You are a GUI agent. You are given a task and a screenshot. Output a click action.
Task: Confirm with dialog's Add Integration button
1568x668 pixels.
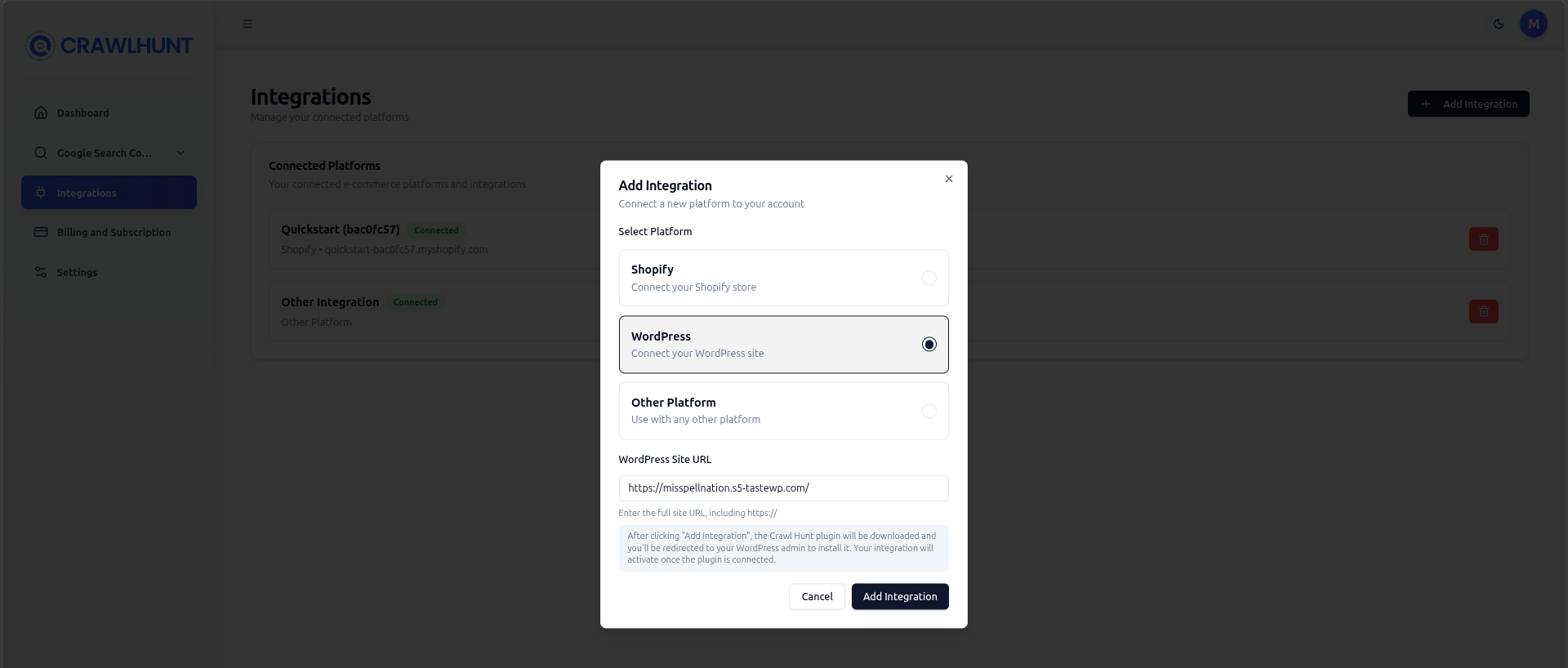(900, 597)
